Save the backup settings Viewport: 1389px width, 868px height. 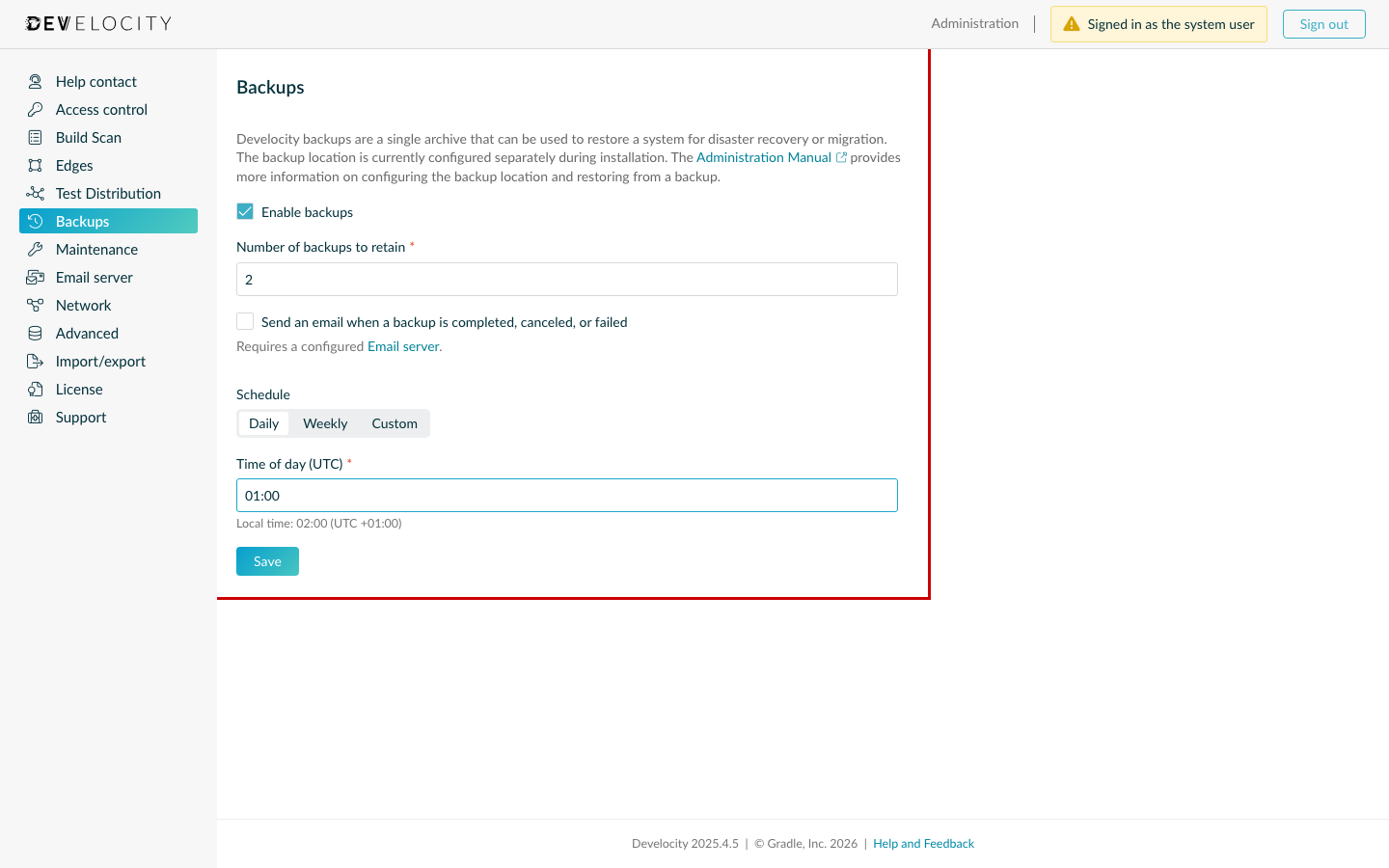point(267,560)
